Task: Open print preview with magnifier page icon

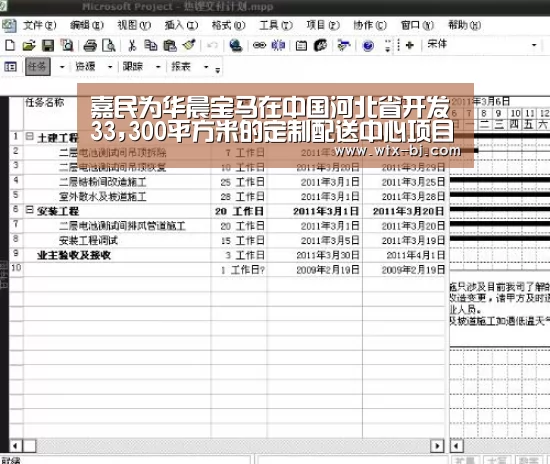Action: click(x=109, y=45)
